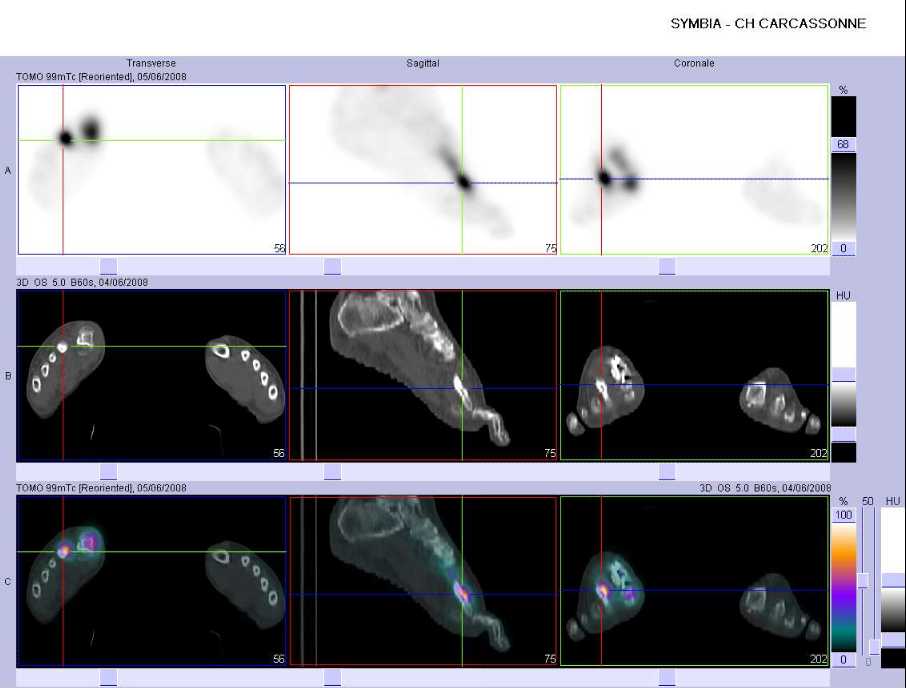The width and height of the screenshot is (906, 688).
Task: Click the orange-purple fusion colour scale bar
Action: pos(843,587)
